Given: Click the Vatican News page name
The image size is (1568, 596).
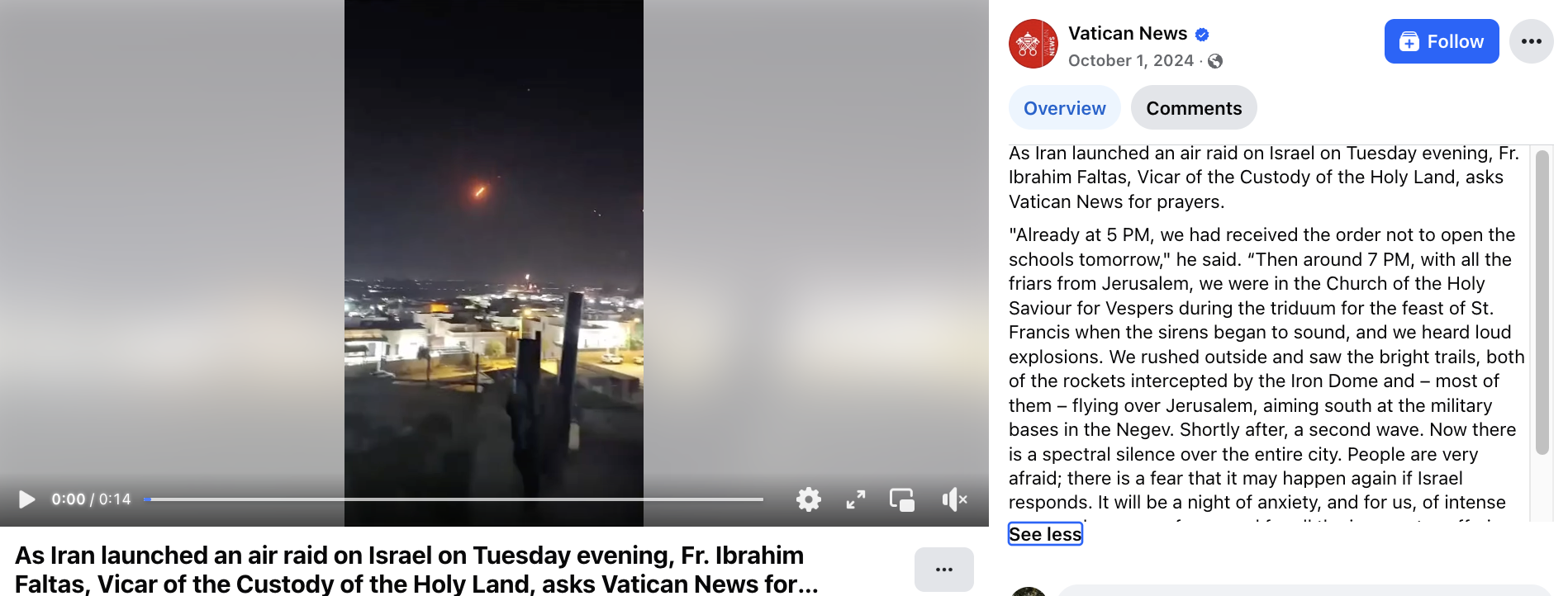Looking at the screenshot, I should pyautogui.click(x=1128, y=34).
